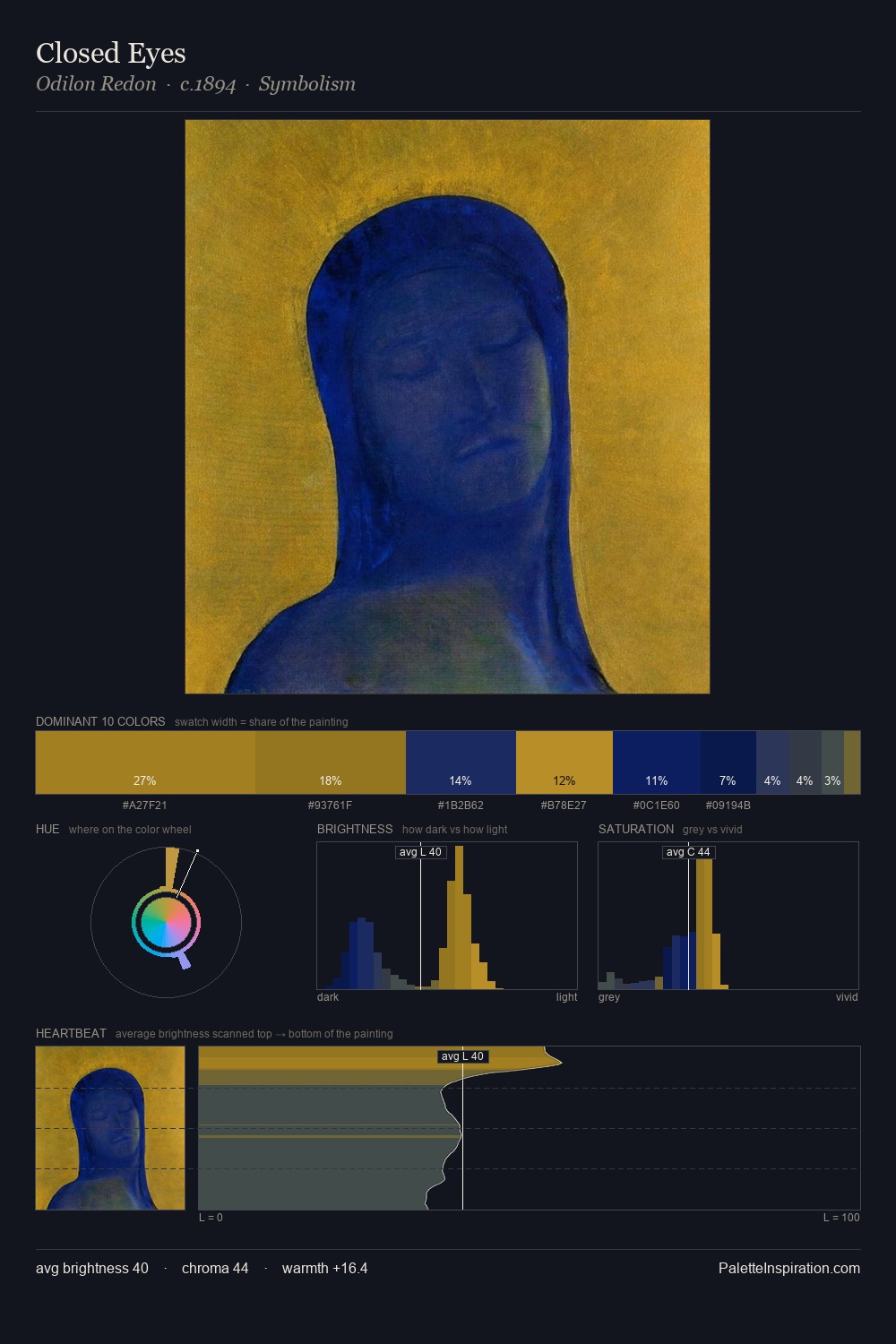Click the 'HEARTBEAT' section heading
Viewport: 896px width, 1344px height.
[71, 1033]
